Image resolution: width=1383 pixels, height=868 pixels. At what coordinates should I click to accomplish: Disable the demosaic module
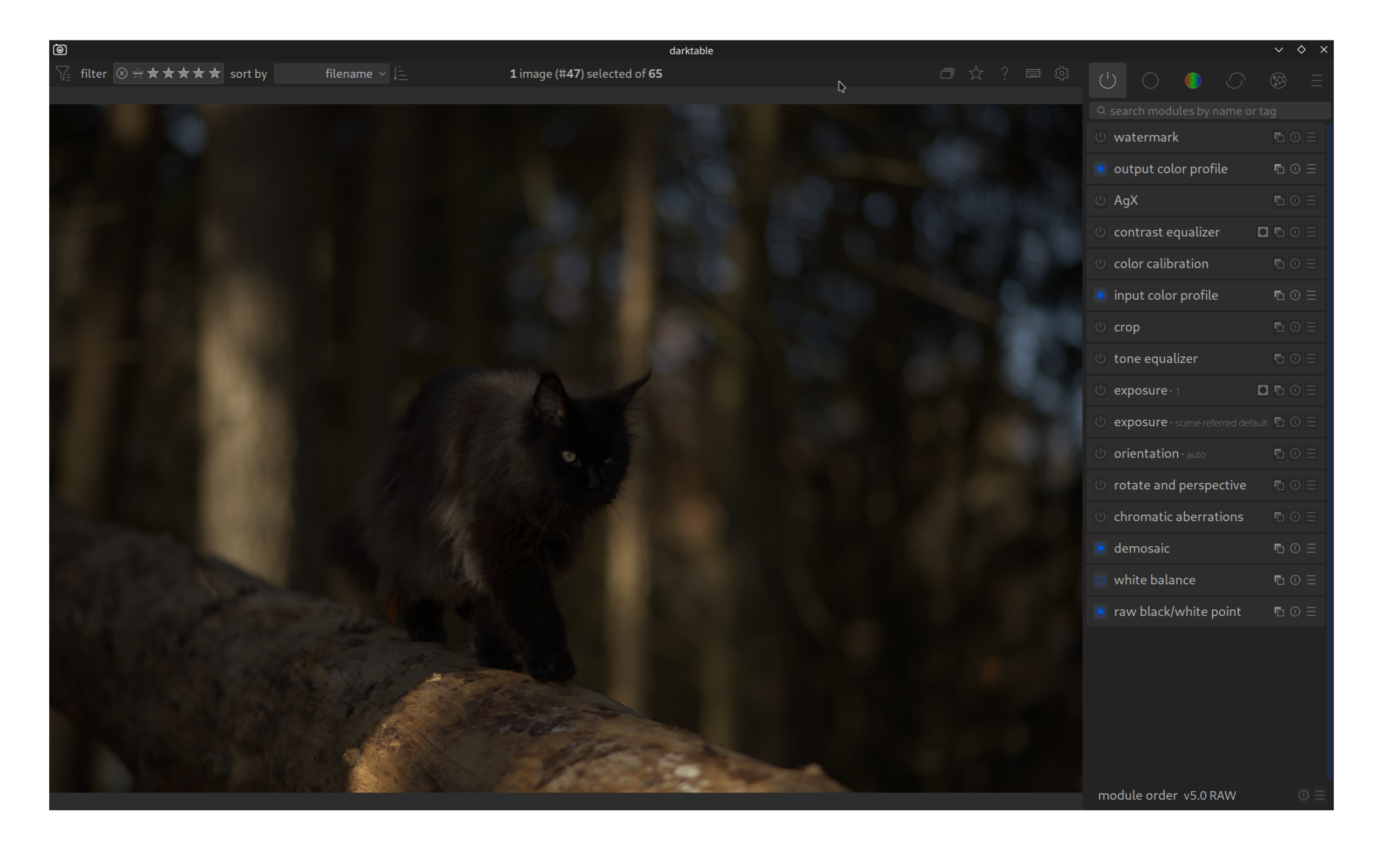click(1100, 548)
